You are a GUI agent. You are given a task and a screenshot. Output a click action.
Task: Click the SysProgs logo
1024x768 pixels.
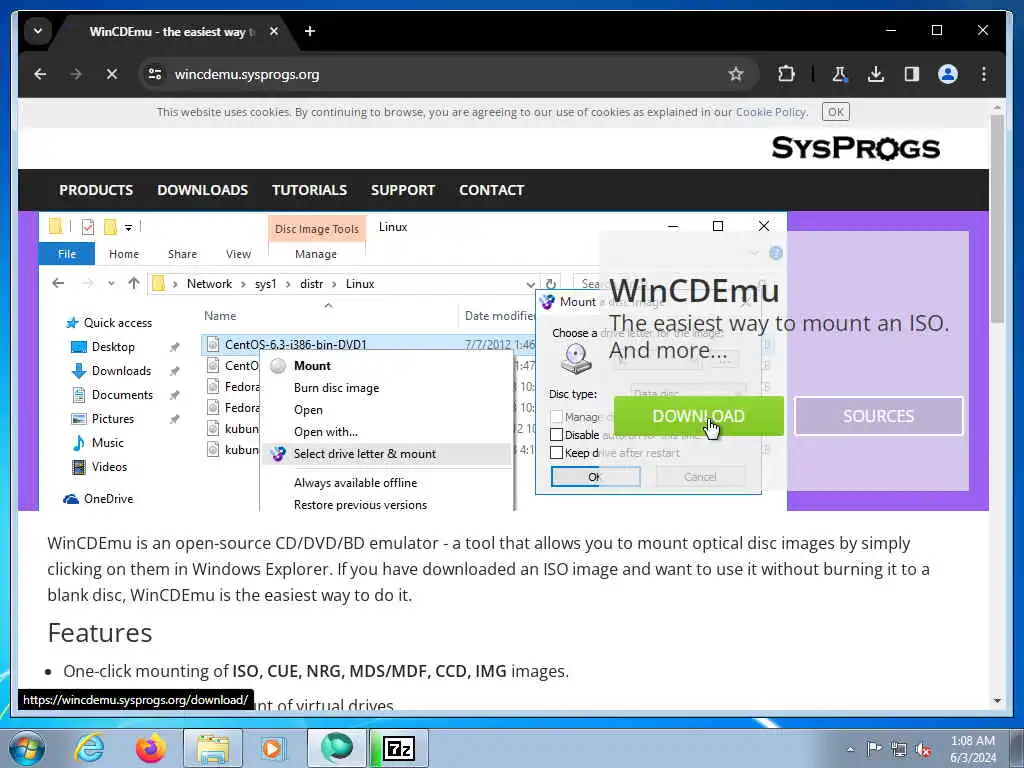[x=856, y=148]
